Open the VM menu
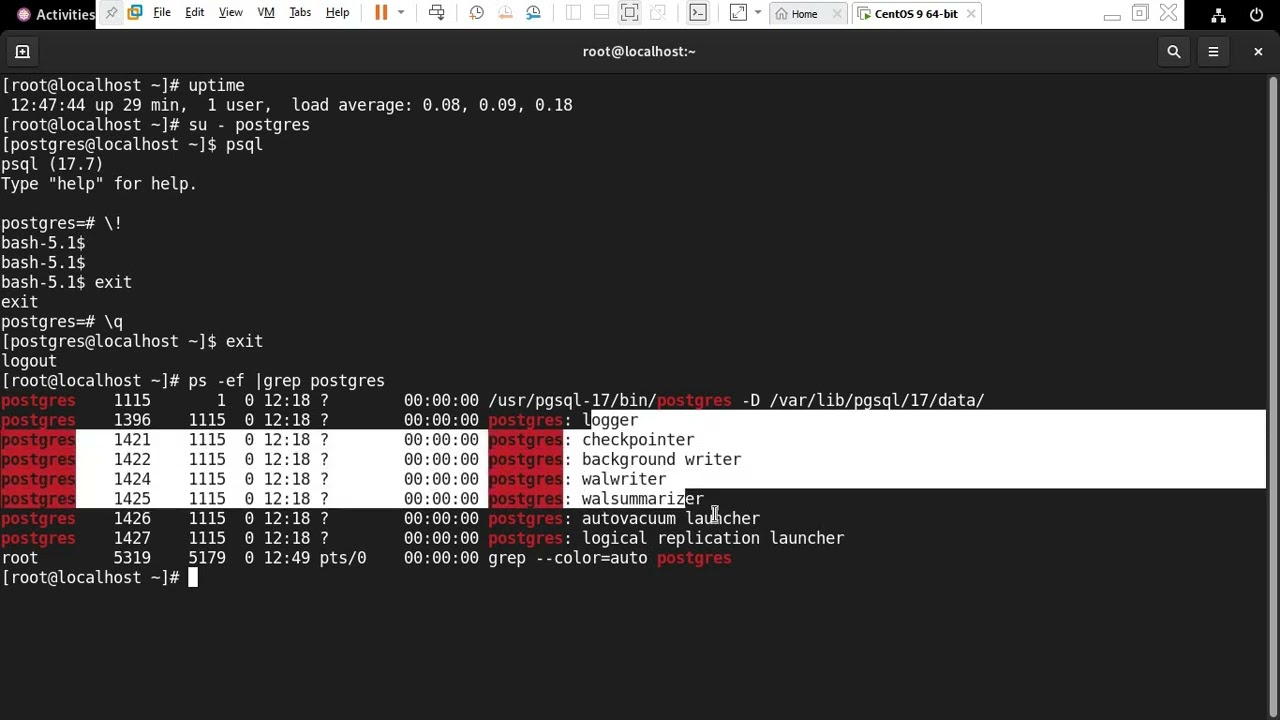 point(266,13)
